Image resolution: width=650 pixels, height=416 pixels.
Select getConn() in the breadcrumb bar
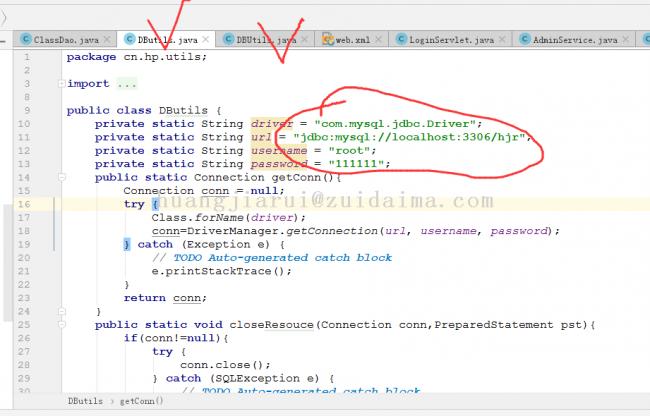point(142,401)
